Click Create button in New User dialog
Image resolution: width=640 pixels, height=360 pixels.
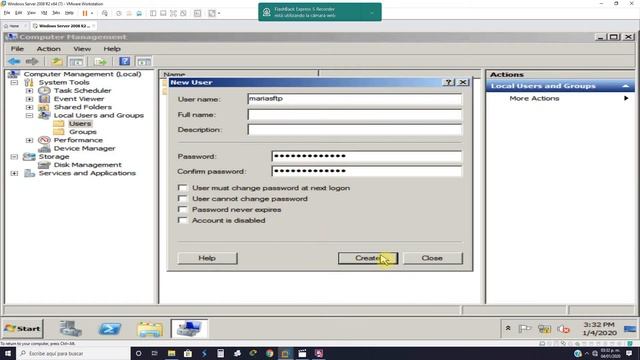(368, 258)
